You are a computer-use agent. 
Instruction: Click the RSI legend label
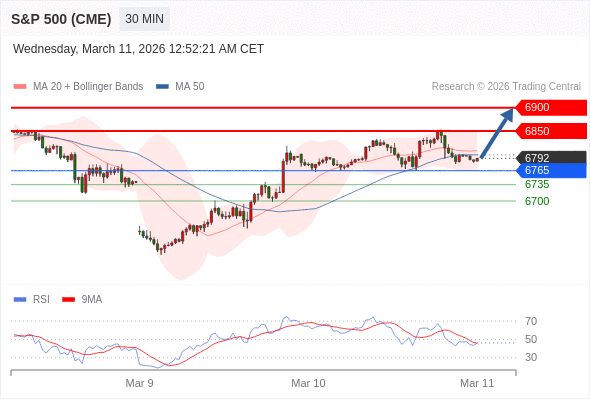click(x=41, y=300)
